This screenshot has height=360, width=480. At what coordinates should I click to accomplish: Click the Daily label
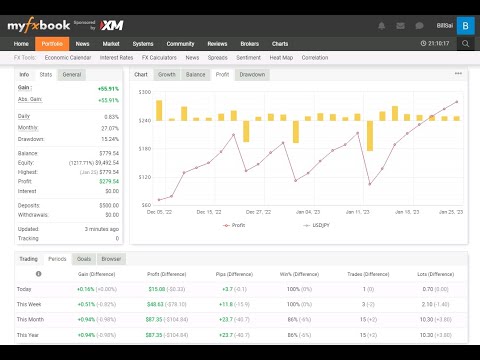pyautogui.click(x=24, y=116)
